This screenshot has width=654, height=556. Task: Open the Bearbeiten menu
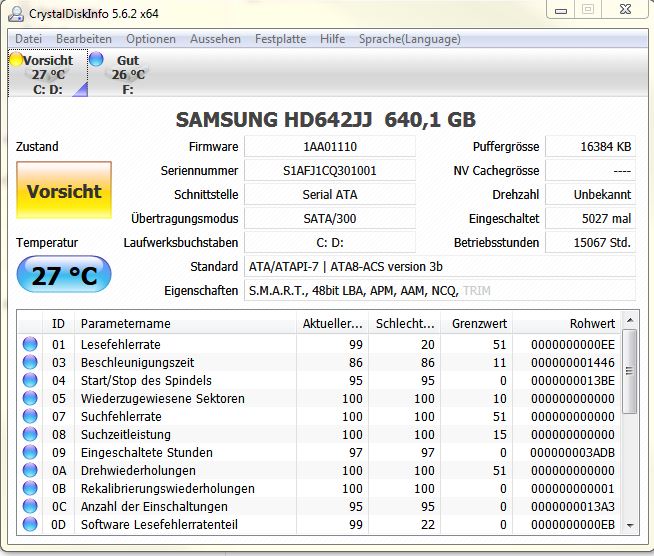[84, 39]
